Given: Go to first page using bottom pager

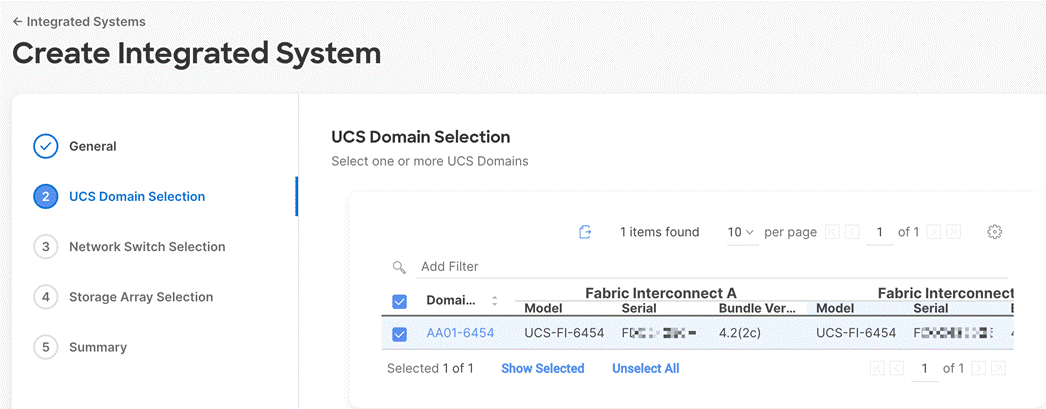Looking at the screenshot, I should [878, 368].
